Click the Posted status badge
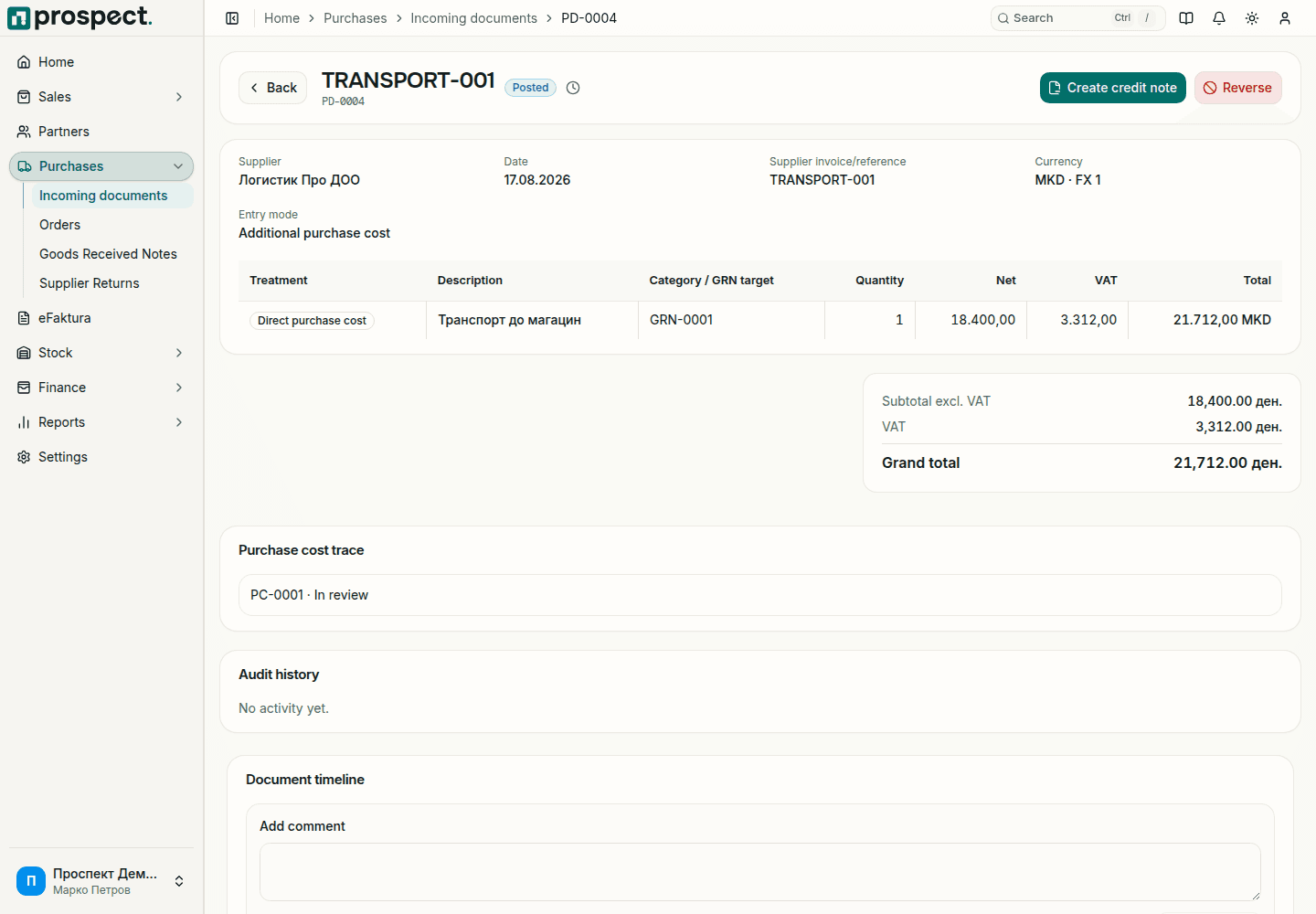 [530, 88]
